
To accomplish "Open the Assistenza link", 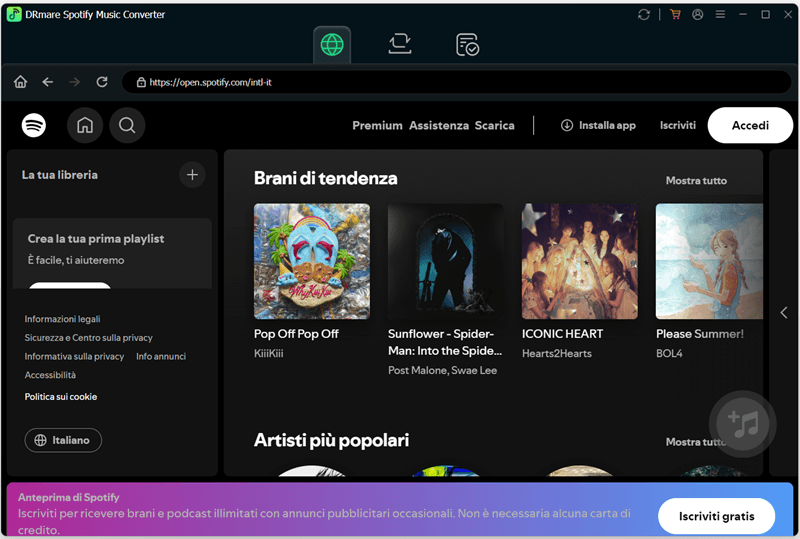I will pos(439,126).
